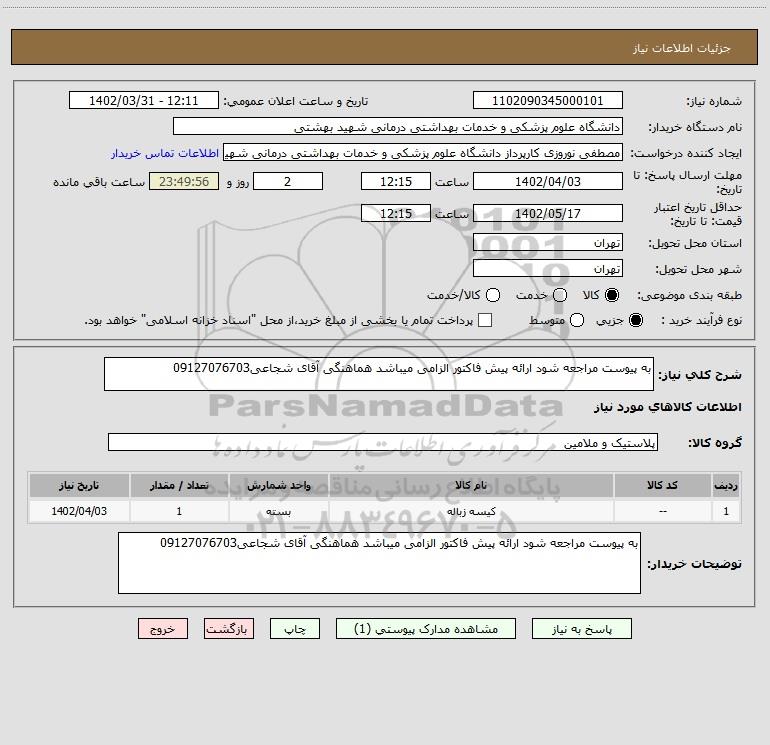Click the نام کالا column header
This screenshot has width=770, height=745.
tap(471, 485)
